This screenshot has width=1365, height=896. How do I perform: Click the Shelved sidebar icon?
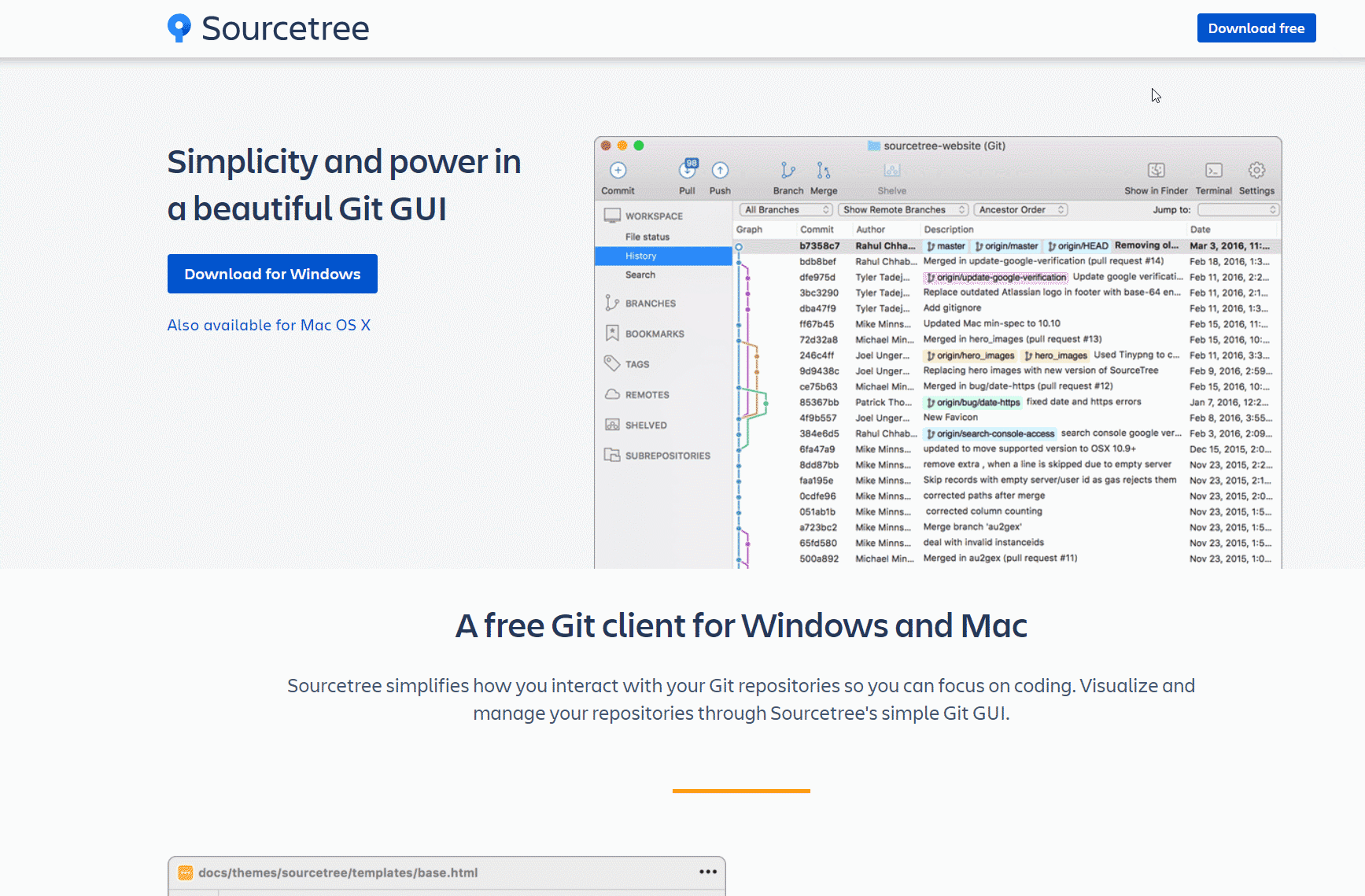612,425
